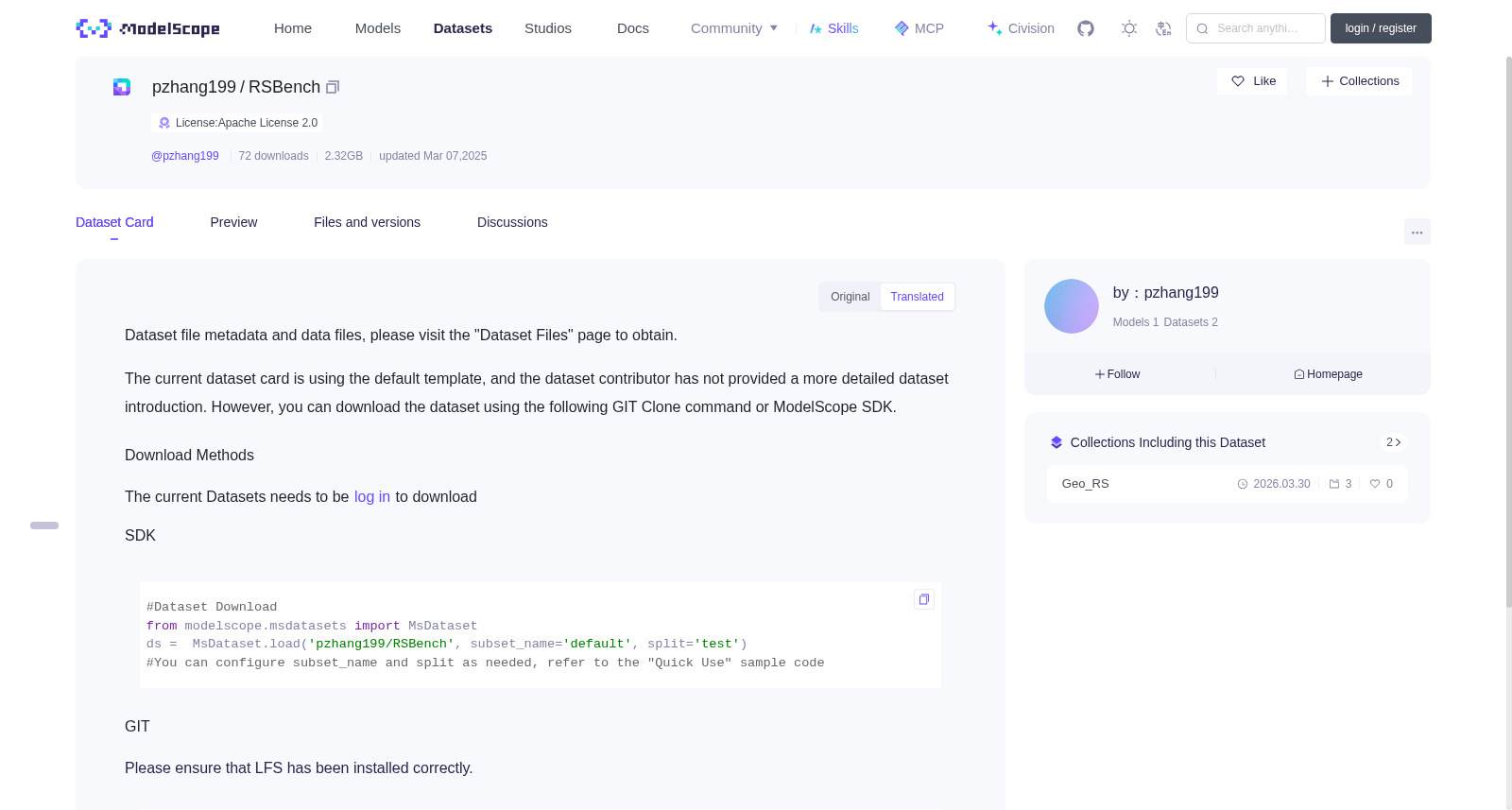Select the Files and versions tab
The width and height of the screenshot is (1512, 810).
[367, 222]
